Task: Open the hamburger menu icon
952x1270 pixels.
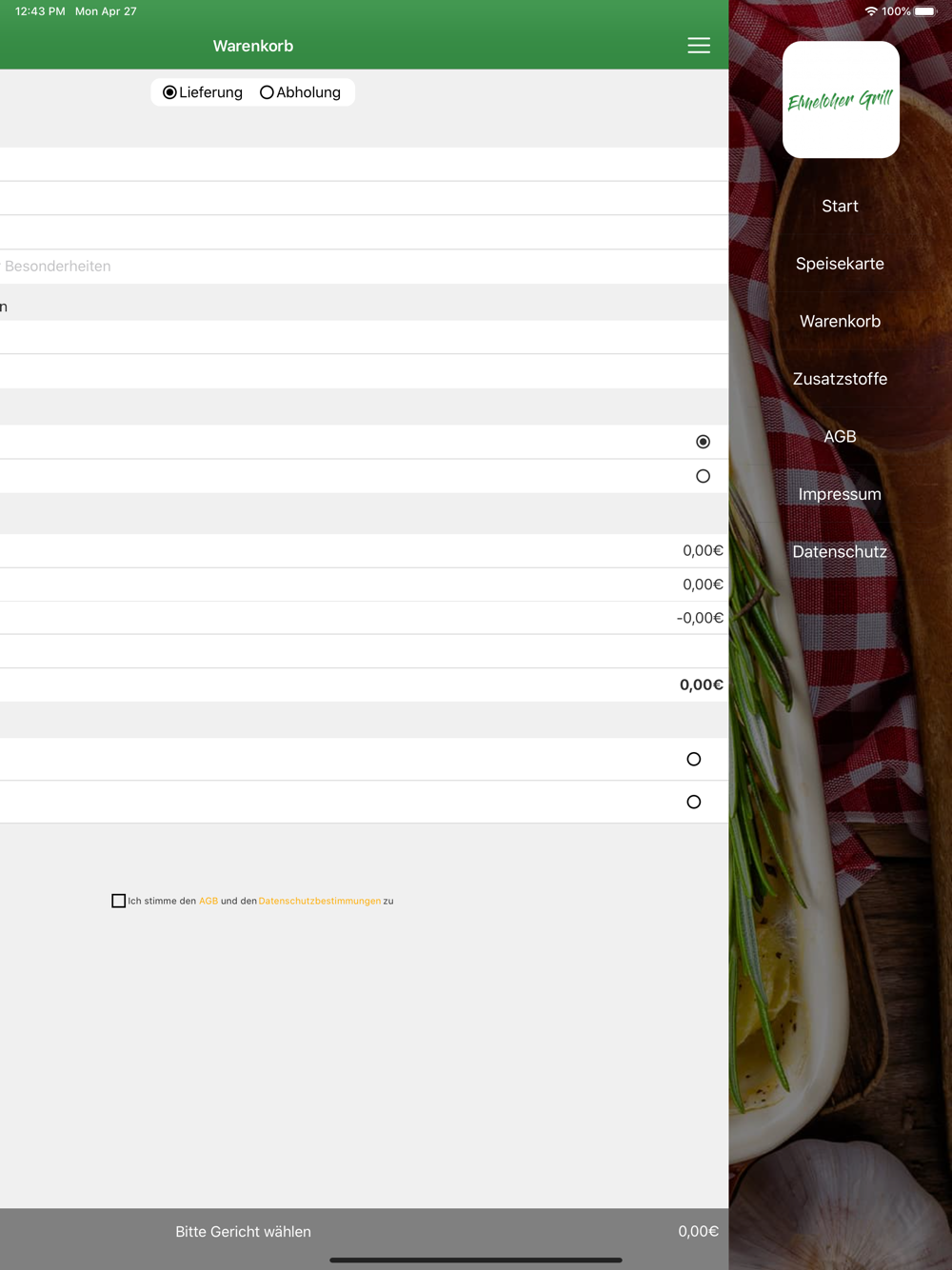Action: pos(699,46)
